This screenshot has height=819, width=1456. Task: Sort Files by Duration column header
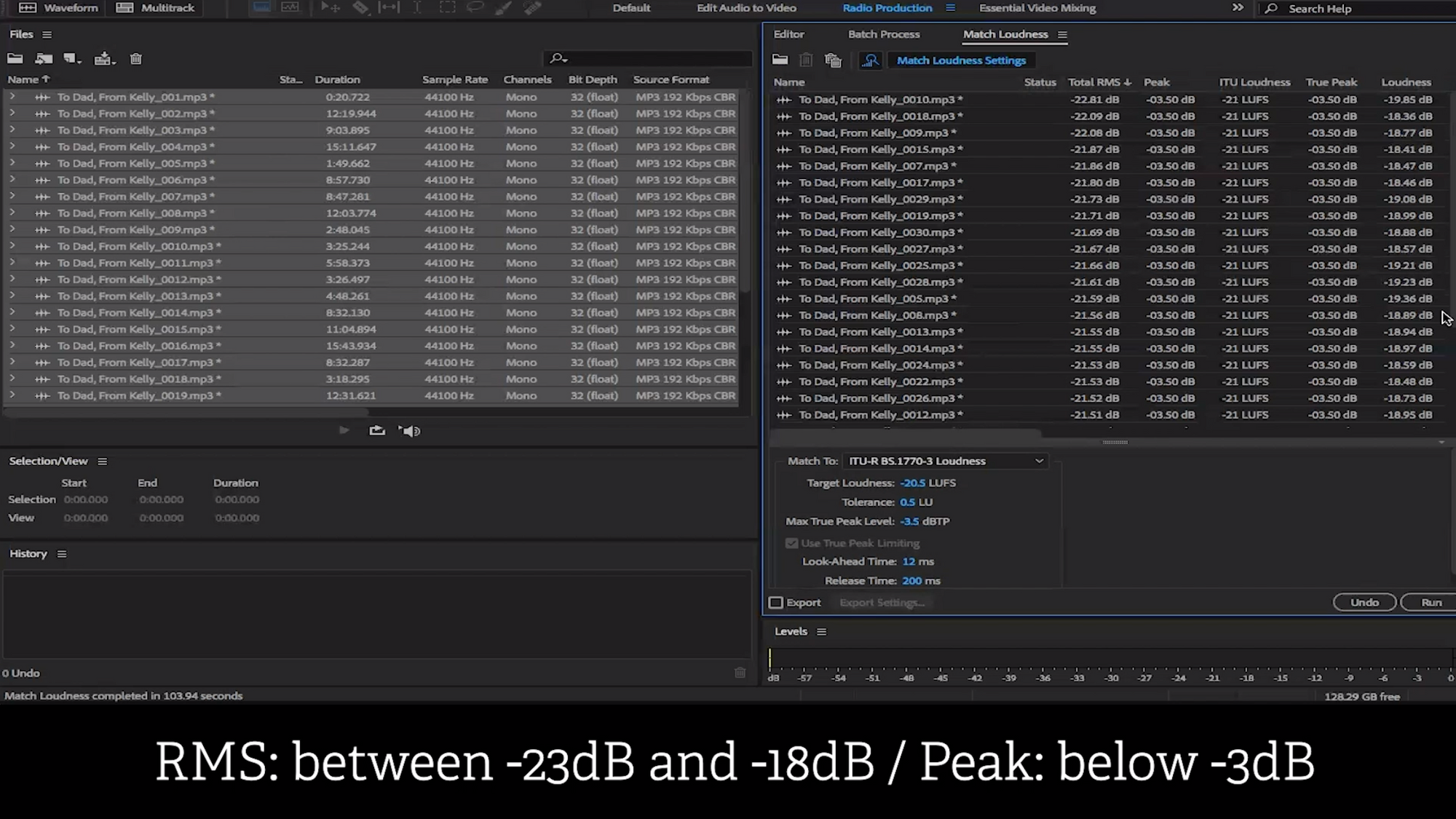(337, 79)
